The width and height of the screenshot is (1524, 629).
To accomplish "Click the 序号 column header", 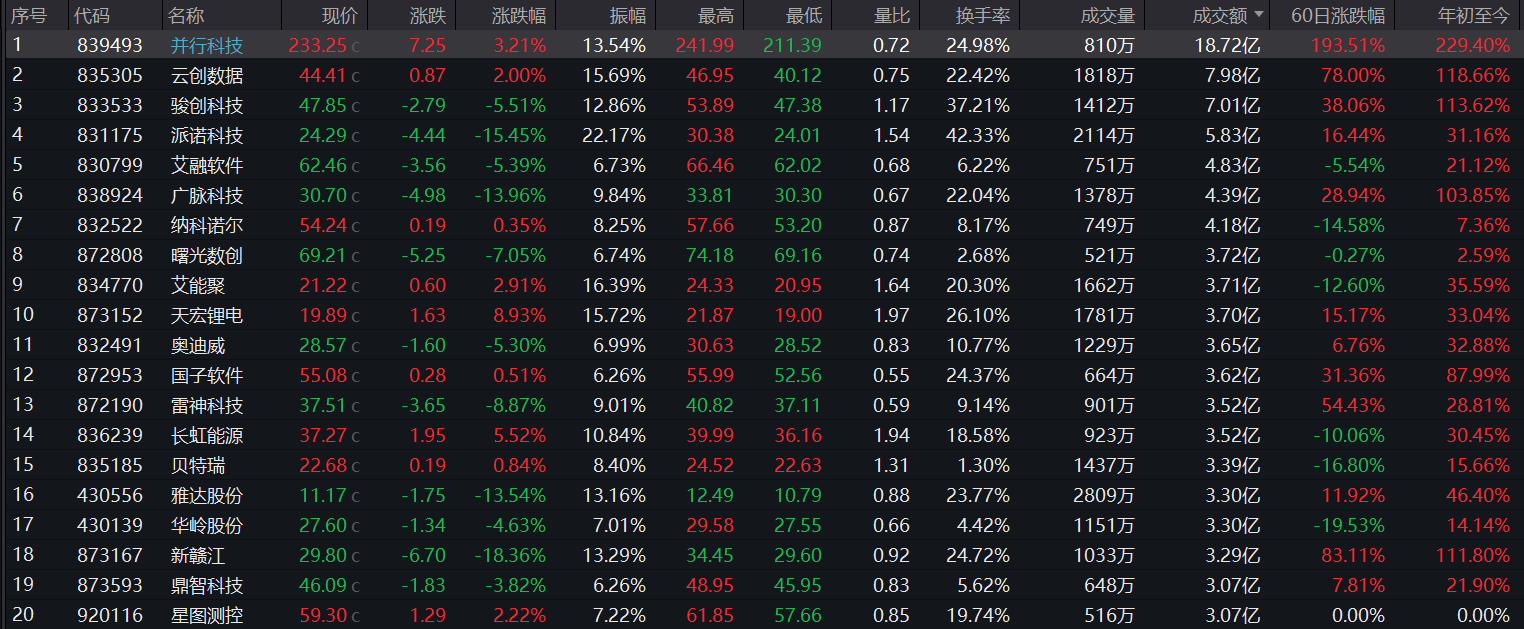I will click(29, 15).
